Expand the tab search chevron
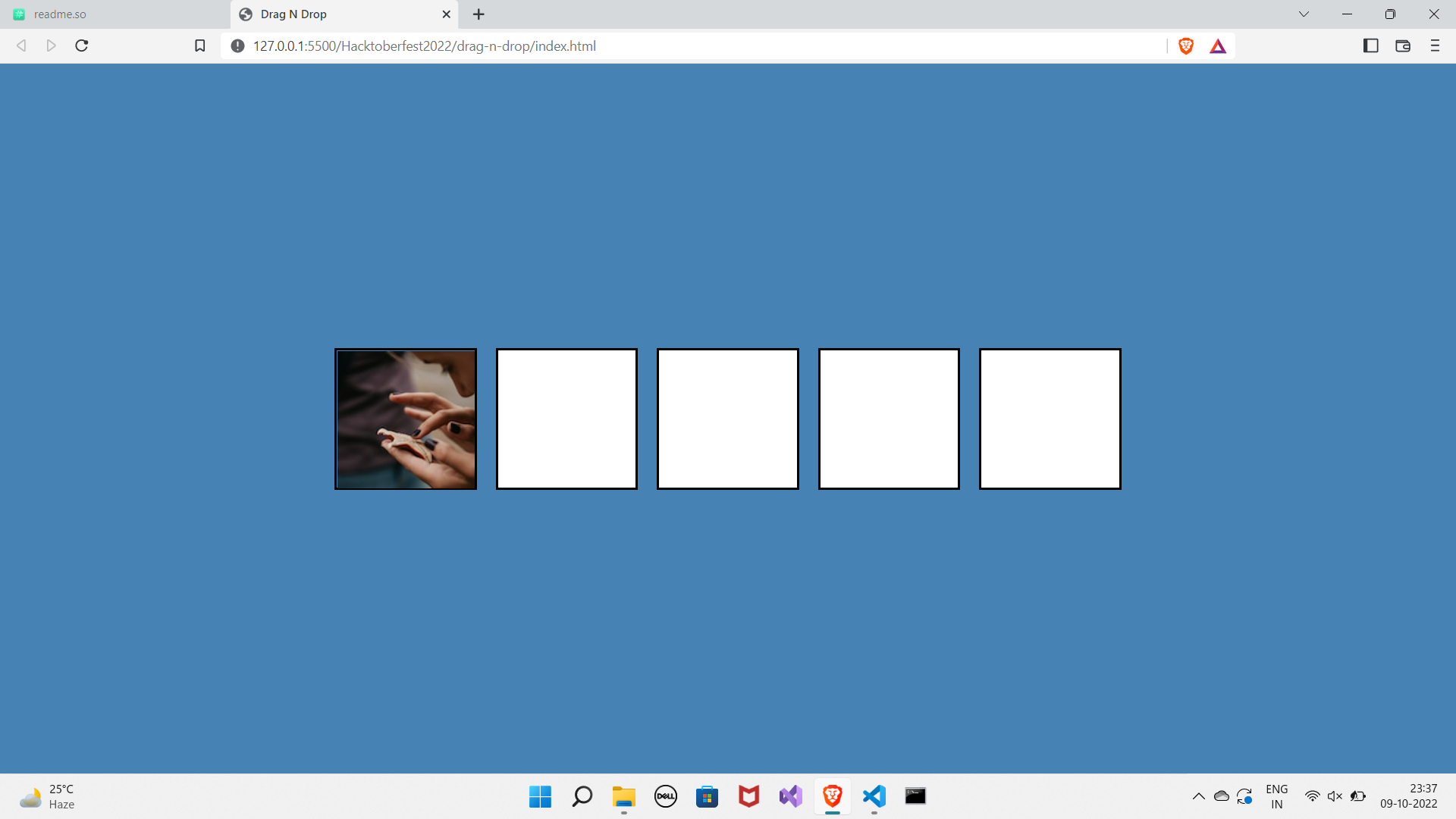The width and height of the screenshot is (1456, 819). point(1304,14)
